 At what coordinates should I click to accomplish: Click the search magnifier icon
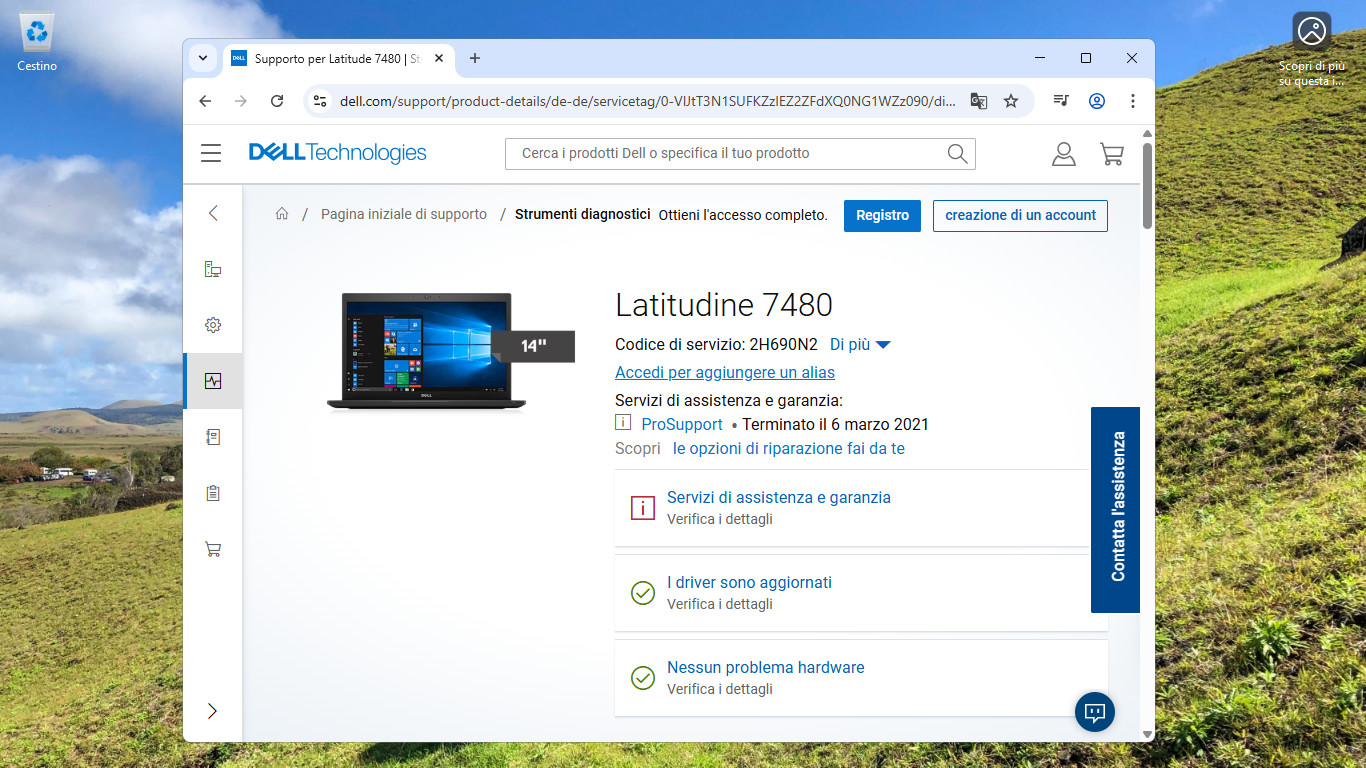point(957,153)
